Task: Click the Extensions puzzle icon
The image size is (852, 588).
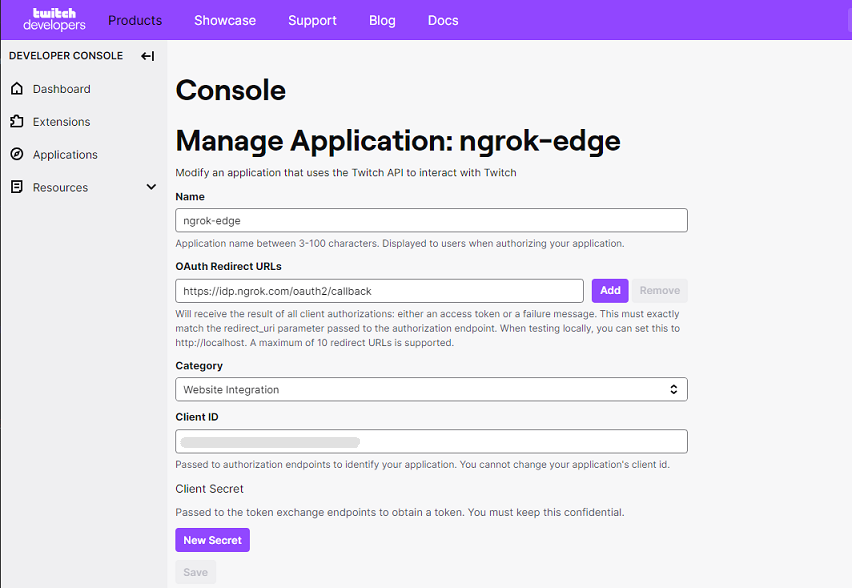Action: pos(17,121)
